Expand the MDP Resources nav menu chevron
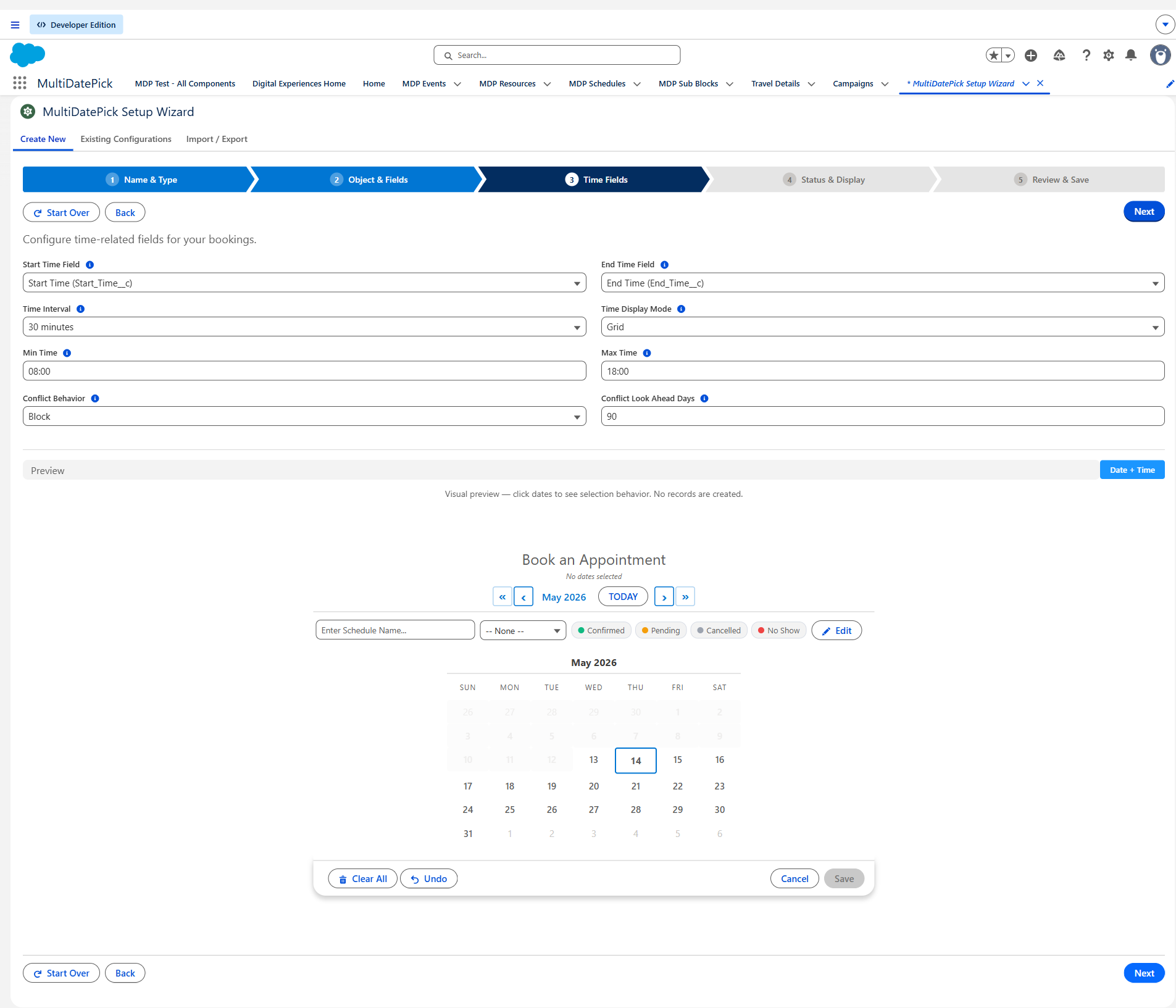This screenshot has height=1008, width=1176. (547, 84)
